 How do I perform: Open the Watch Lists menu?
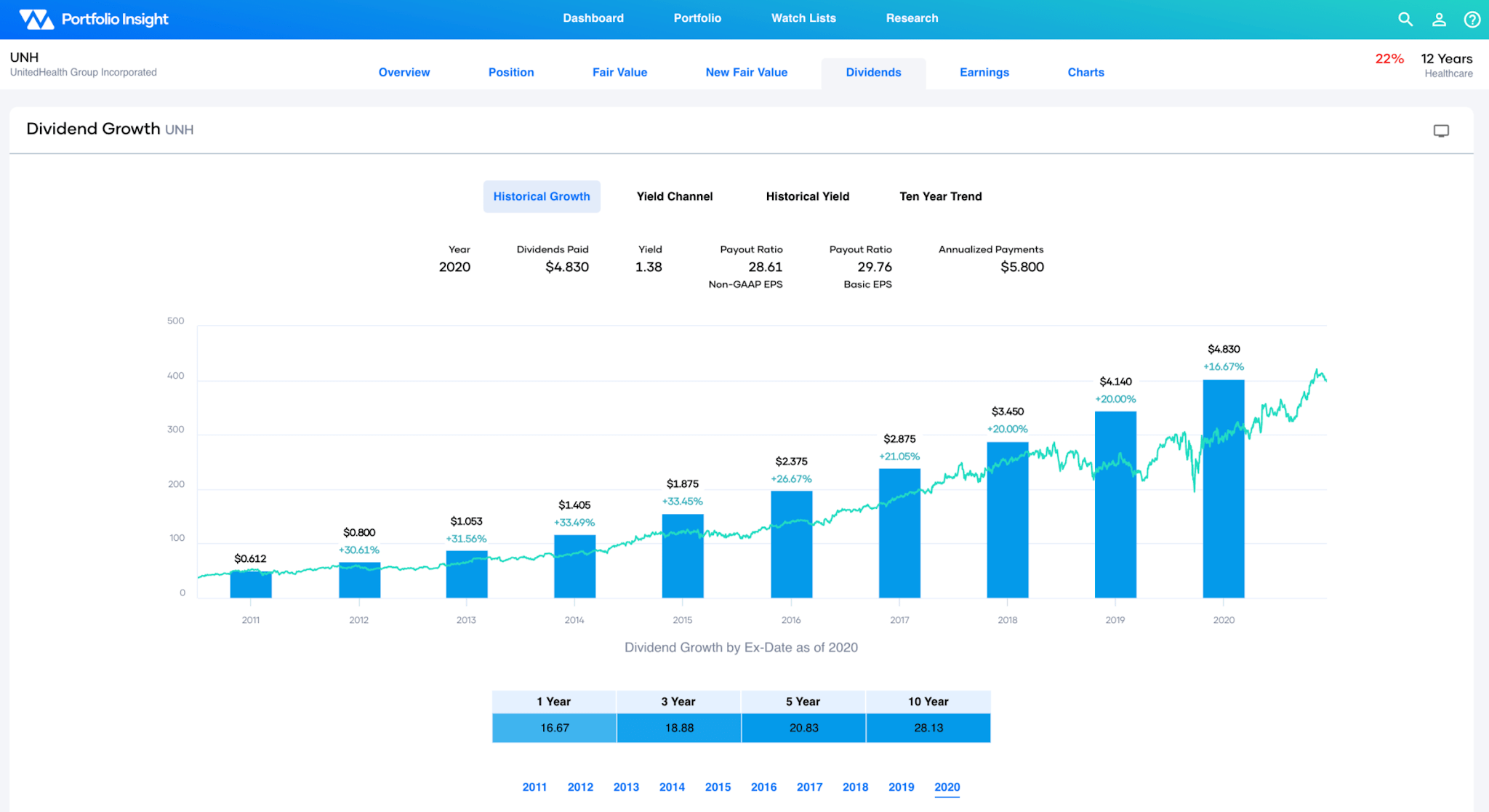(x=803, y=18)
